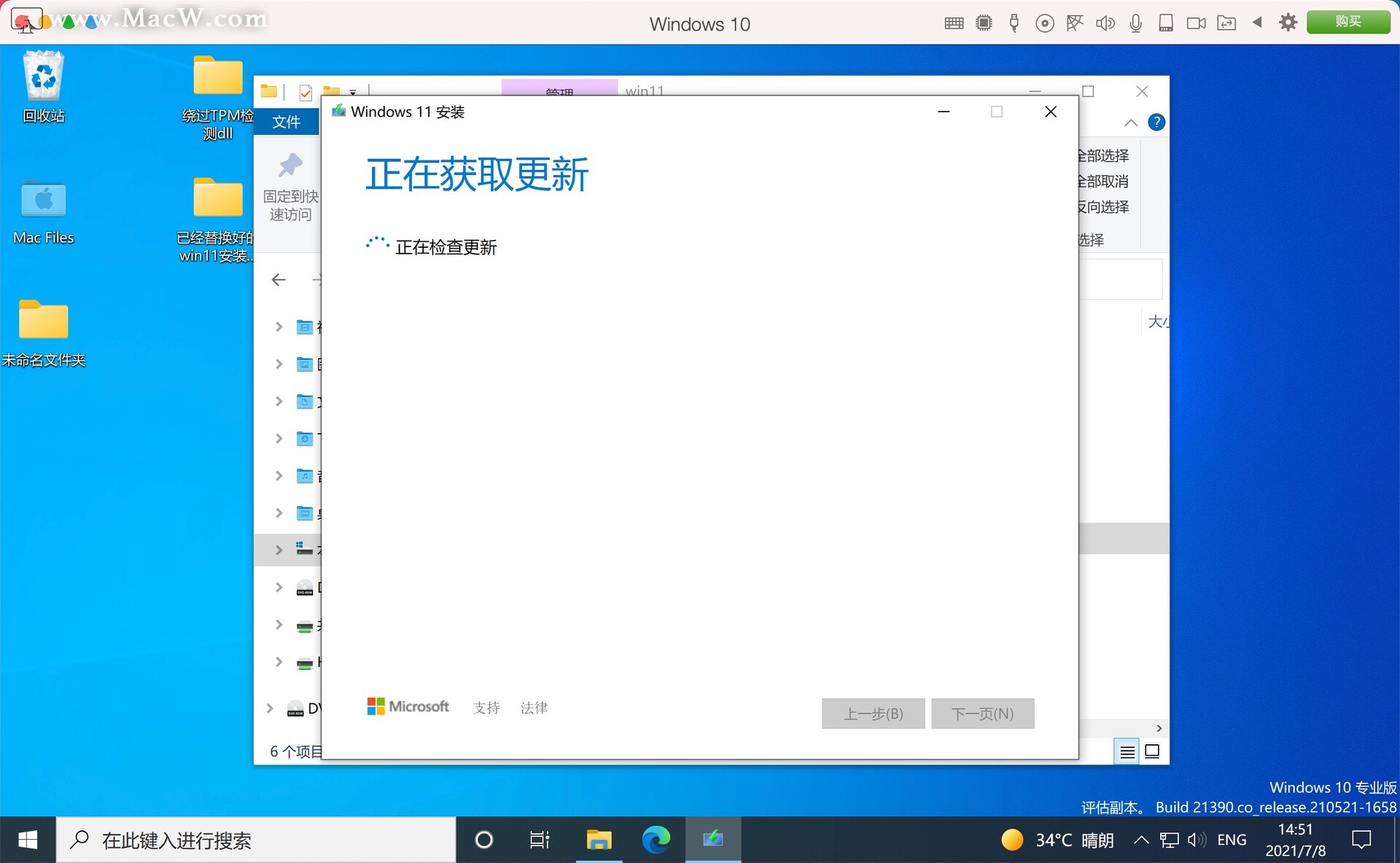Click the Task View taskbar icon
1400x863 pixels.
click(x=540, y=840)
